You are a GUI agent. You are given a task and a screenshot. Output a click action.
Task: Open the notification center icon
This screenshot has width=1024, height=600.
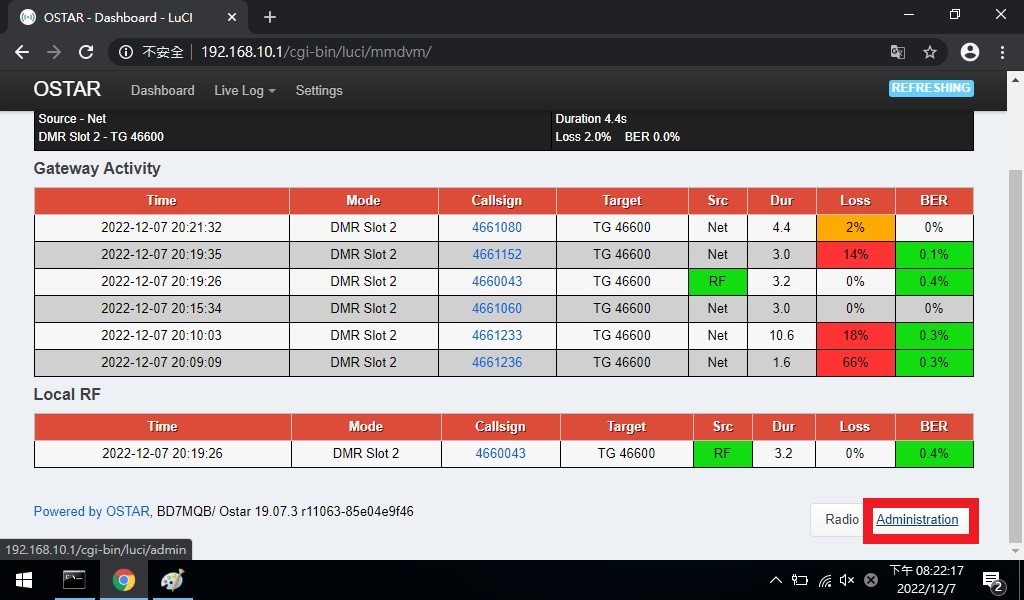tap(993, 580)
